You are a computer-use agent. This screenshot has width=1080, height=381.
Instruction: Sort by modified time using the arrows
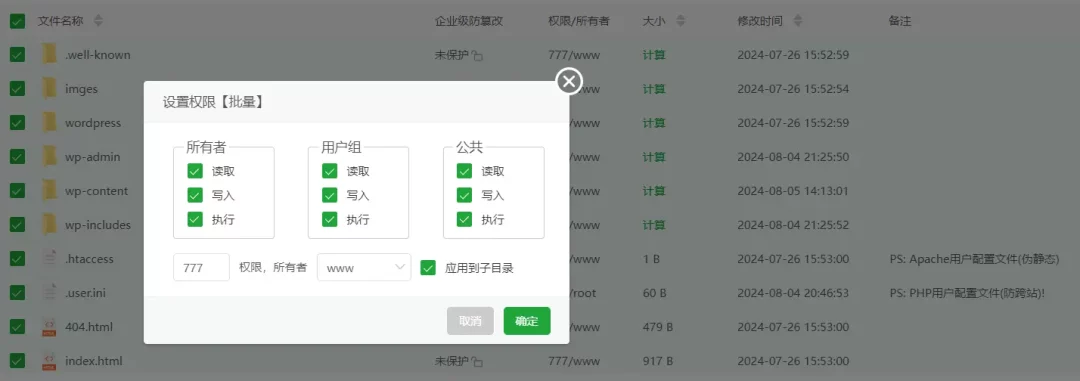point(798,21)
